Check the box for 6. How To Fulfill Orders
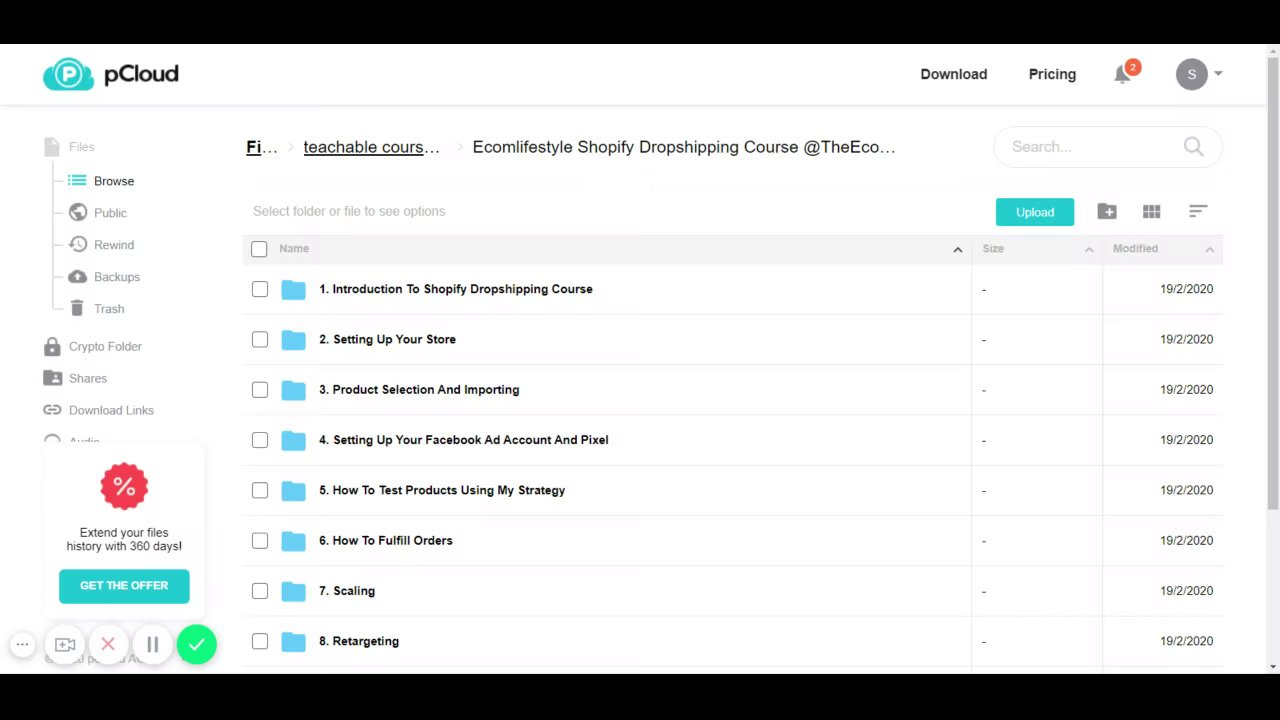Image resolution: width=1280 pixels, height=720 pixels. pos(260,541)
